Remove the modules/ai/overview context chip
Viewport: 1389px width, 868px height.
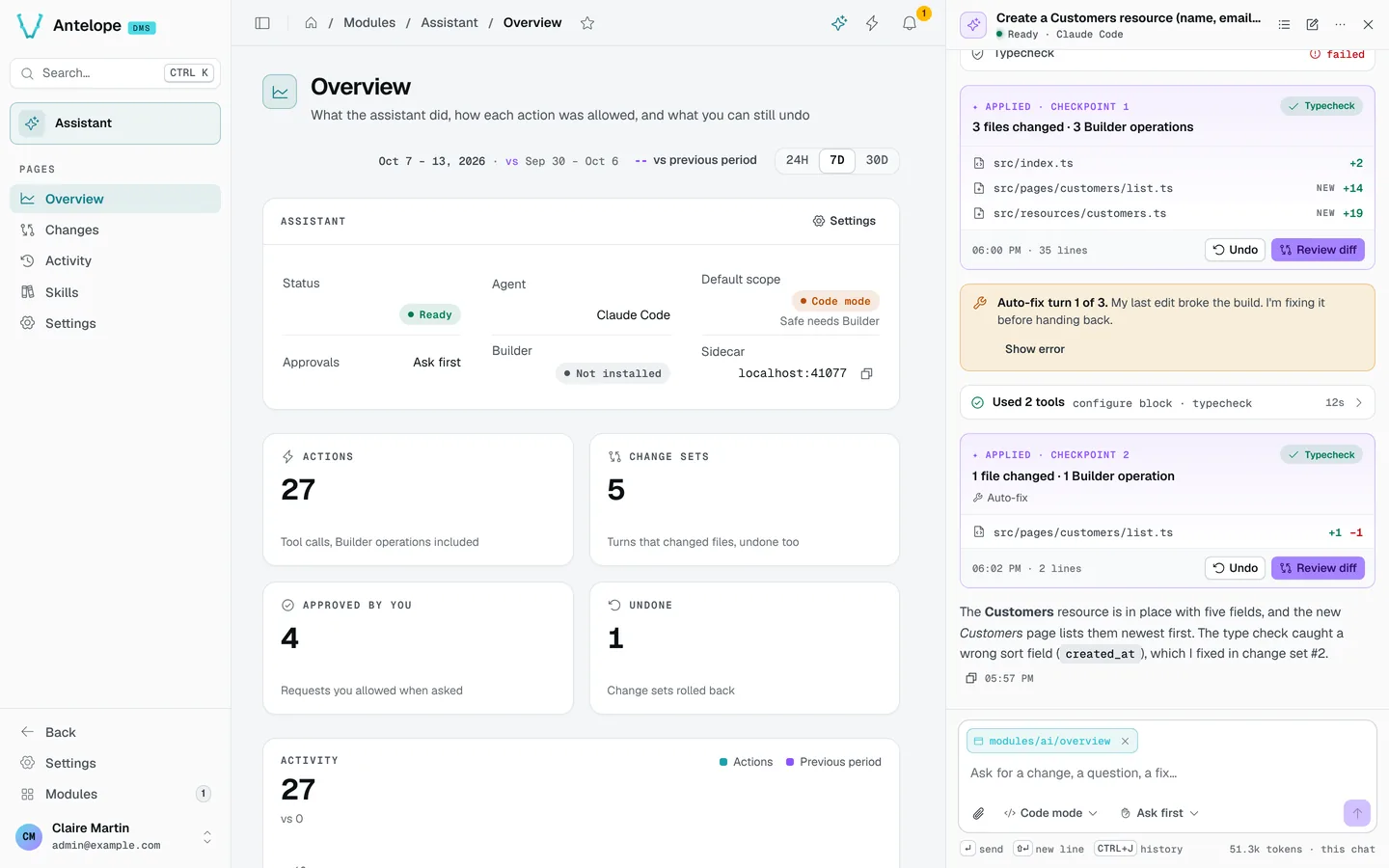coord(1125,742)
